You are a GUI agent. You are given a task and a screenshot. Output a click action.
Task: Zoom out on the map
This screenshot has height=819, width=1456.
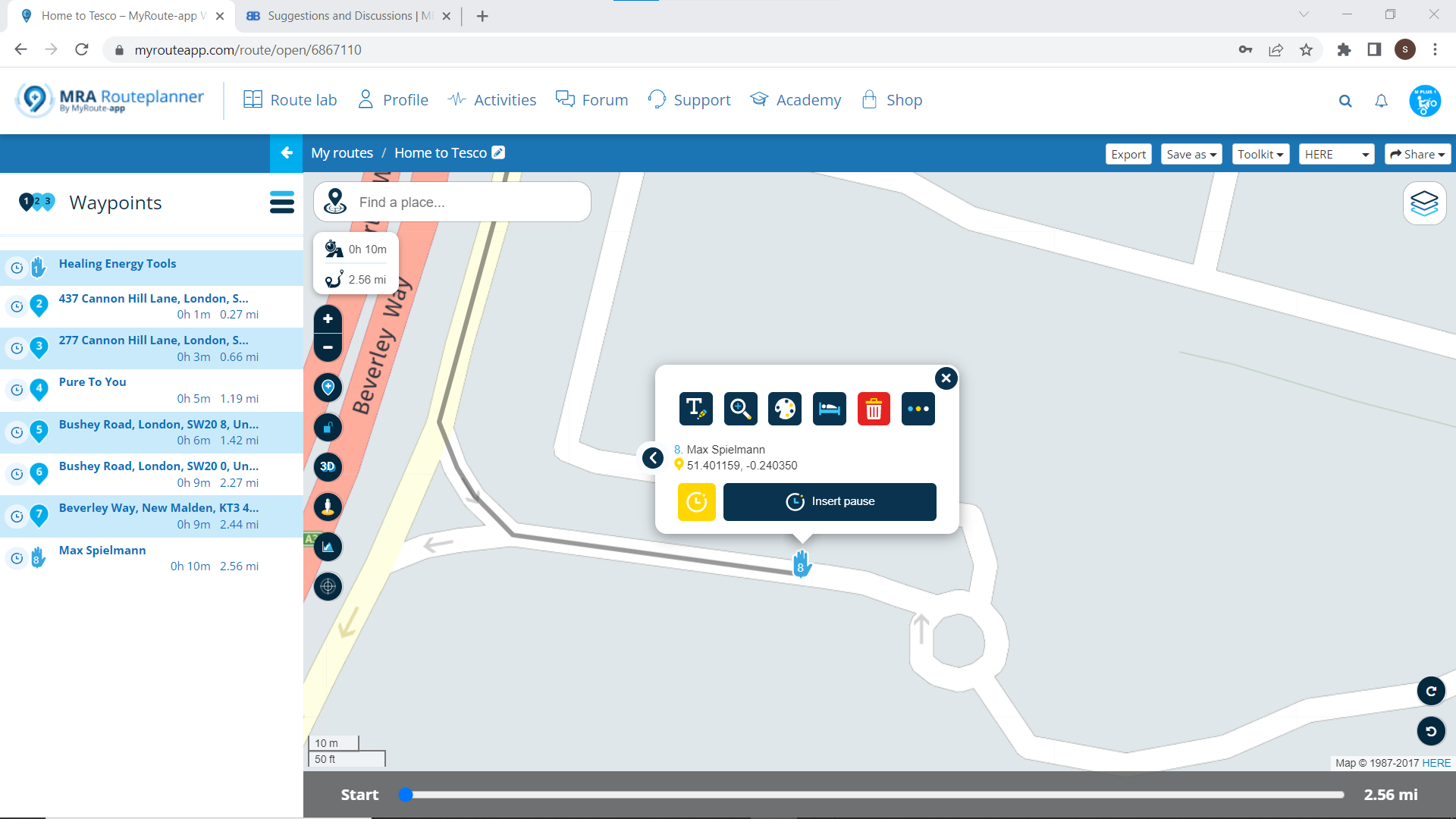point(328,347)
